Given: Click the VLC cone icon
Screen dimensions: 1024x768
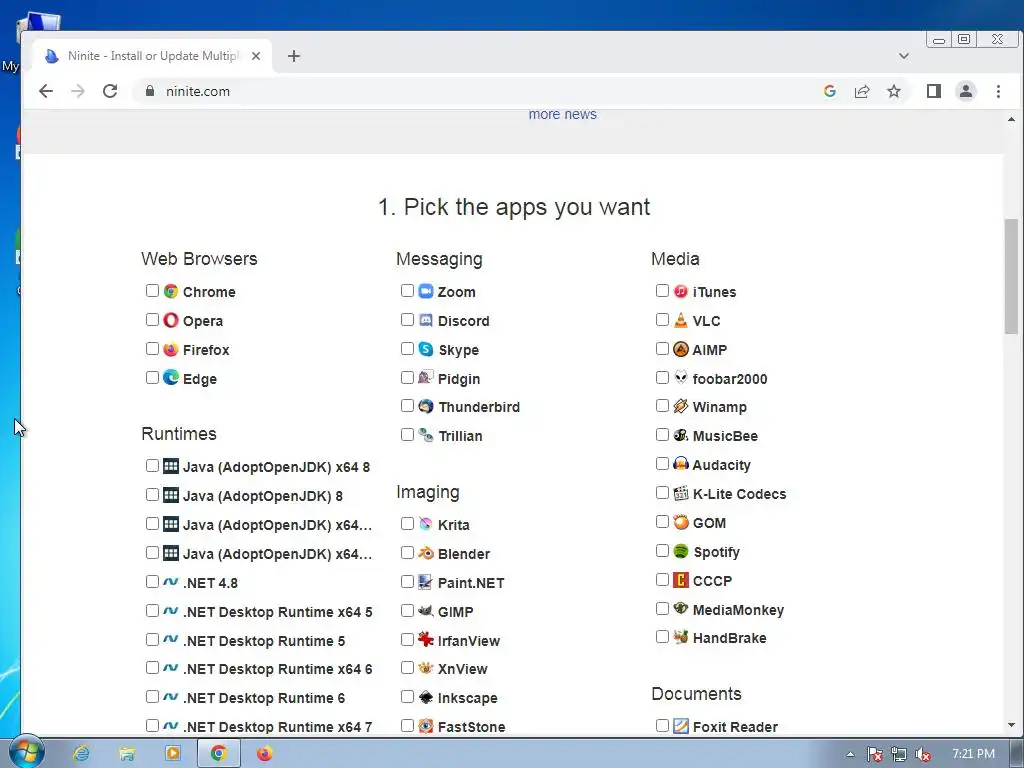Looking at the screenshot, I should [x=680, y=320].
